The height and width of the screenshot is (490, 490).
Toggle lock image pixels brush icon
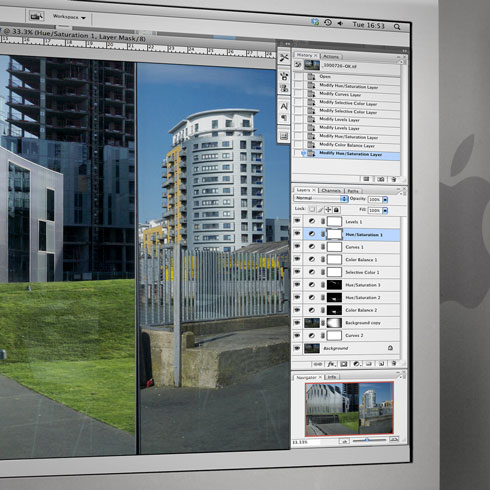320,209
